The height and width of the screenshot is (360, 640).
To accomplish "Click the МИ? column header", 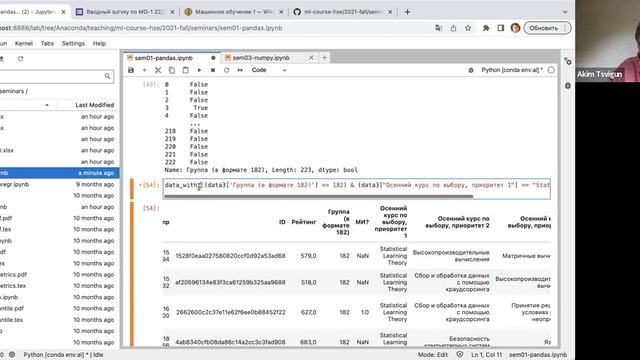I will [x=362, y=222].
